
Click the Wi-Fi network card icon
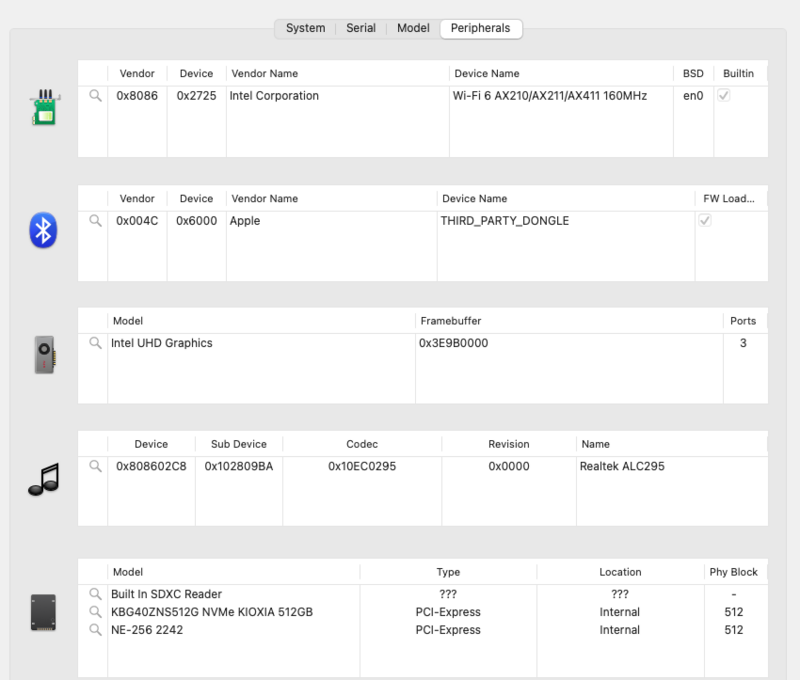click(x=42, y=108)
